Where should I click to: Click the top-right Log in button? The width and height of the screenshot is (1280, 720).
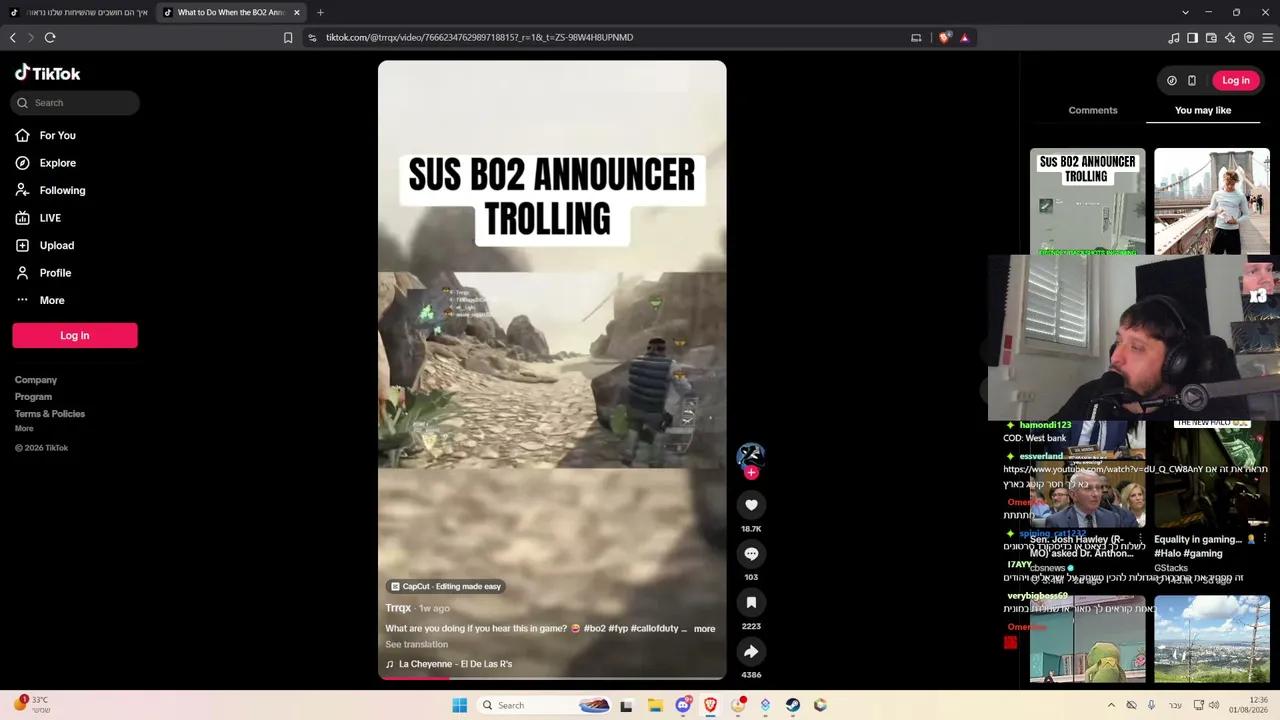click(1236, 81)
